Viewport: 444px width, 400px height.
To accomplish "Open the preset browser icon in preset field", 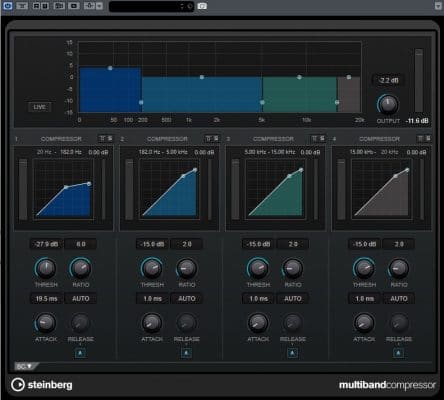I will click(190, 6).
